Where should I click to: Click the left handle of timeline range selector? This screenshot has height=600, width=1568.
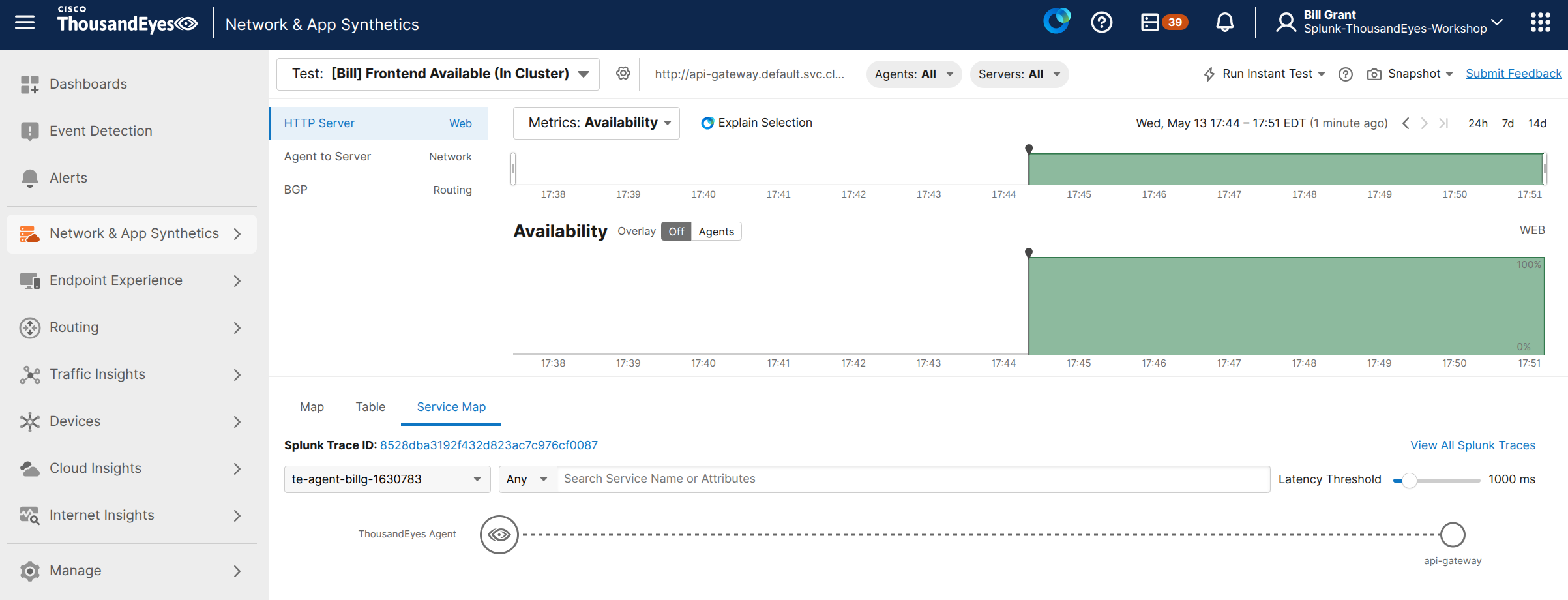(x=513, y=169)
